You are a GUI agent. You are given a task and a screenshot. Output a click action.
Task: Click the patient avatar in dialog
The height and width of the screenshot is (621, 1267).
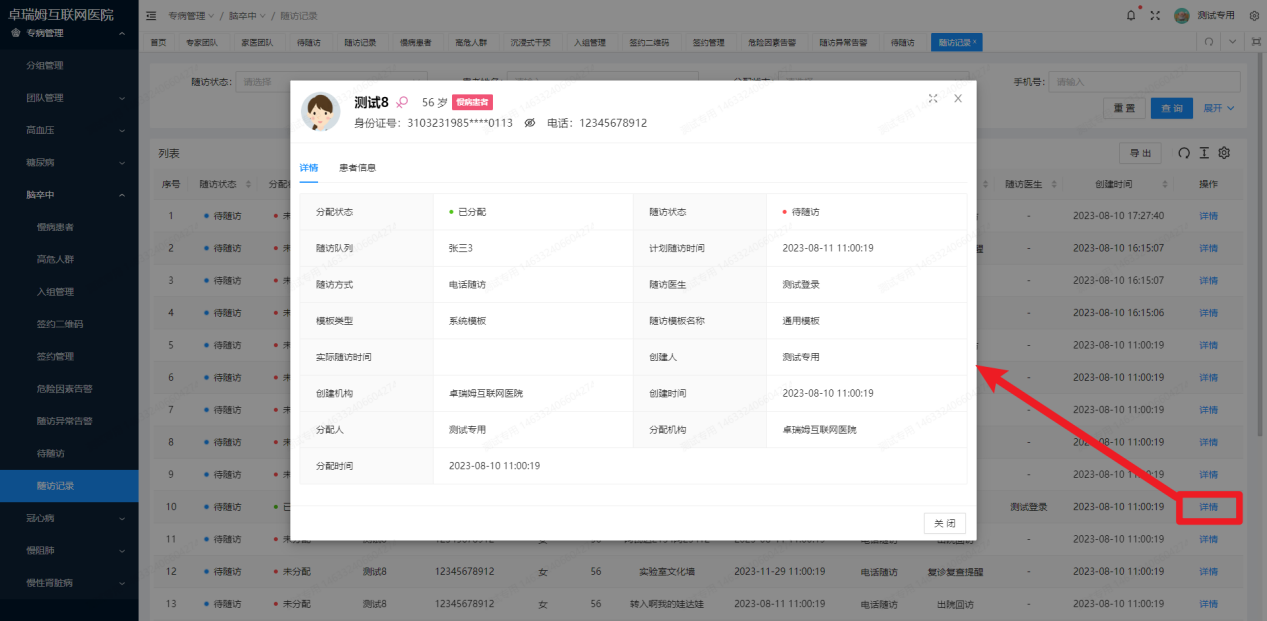(321, 112)
